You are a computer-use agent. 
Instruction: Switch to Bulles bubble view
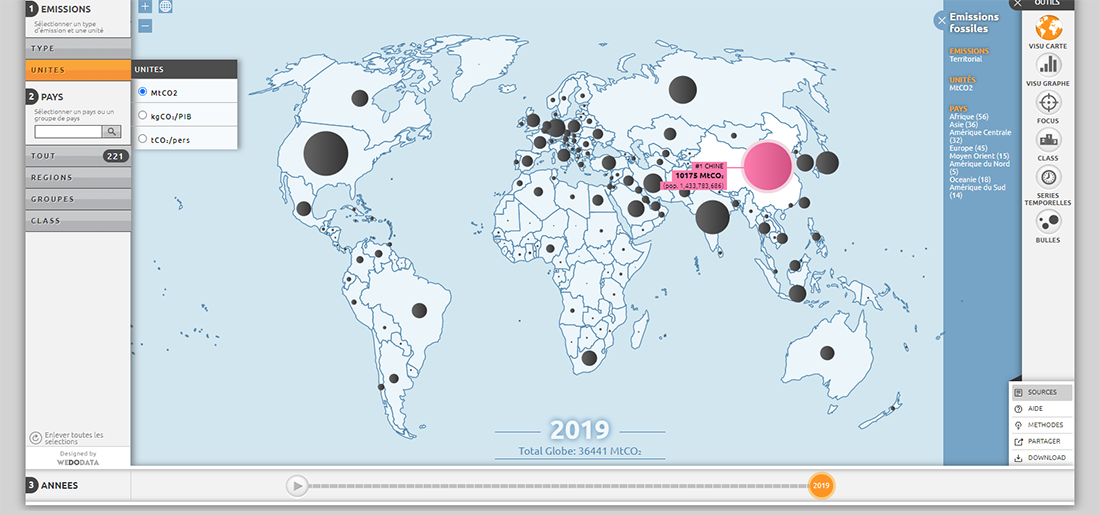(x=1048, y=222)
